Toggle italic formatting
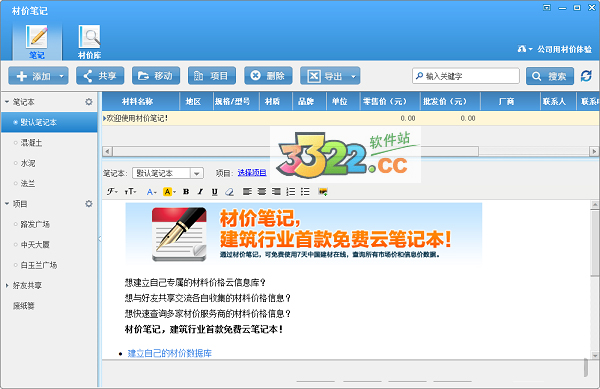The height and width of the screenshot is (389, 600). coord(200,192)
